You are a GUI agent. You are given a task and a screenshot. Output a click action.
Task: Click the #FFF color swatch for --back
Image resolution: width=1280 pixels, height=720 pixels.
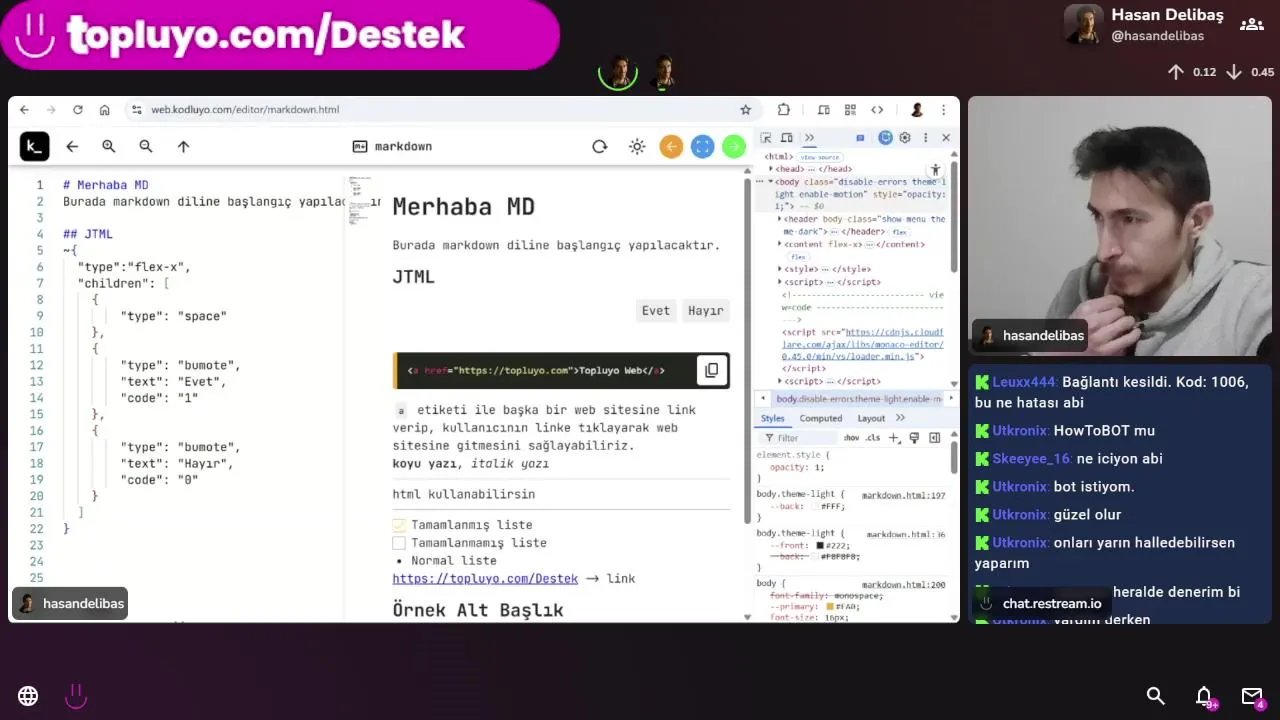tap(816, 507)
